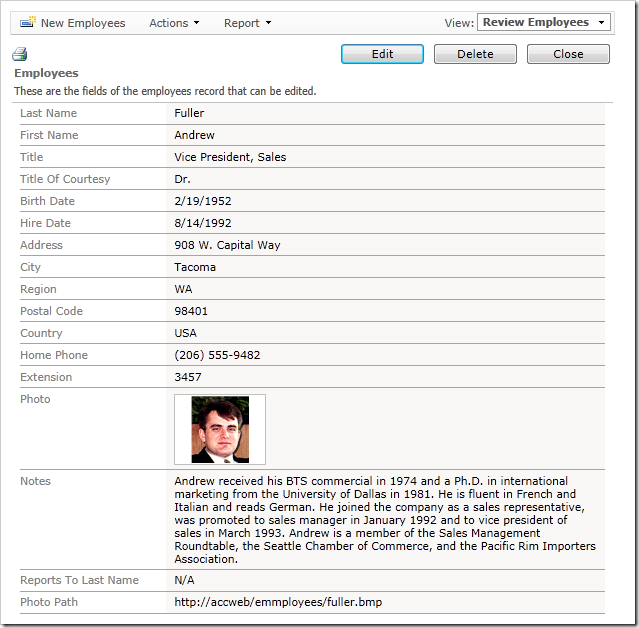
Task: Click Andrew Fuller's photo thumbnail
Action: coord(220,429)
